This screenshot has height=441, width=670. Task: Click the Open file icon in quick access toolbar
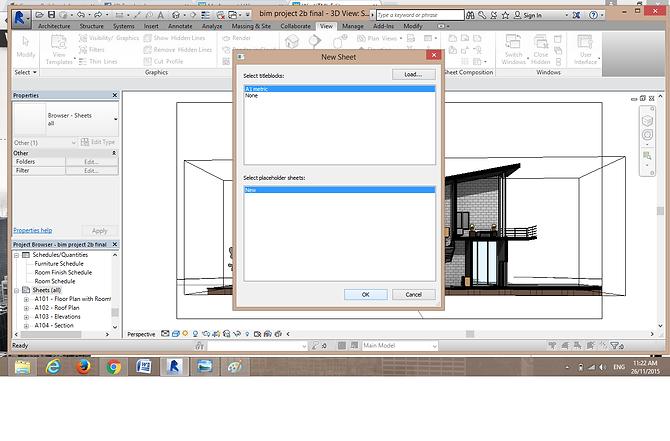tap(39, 15)
